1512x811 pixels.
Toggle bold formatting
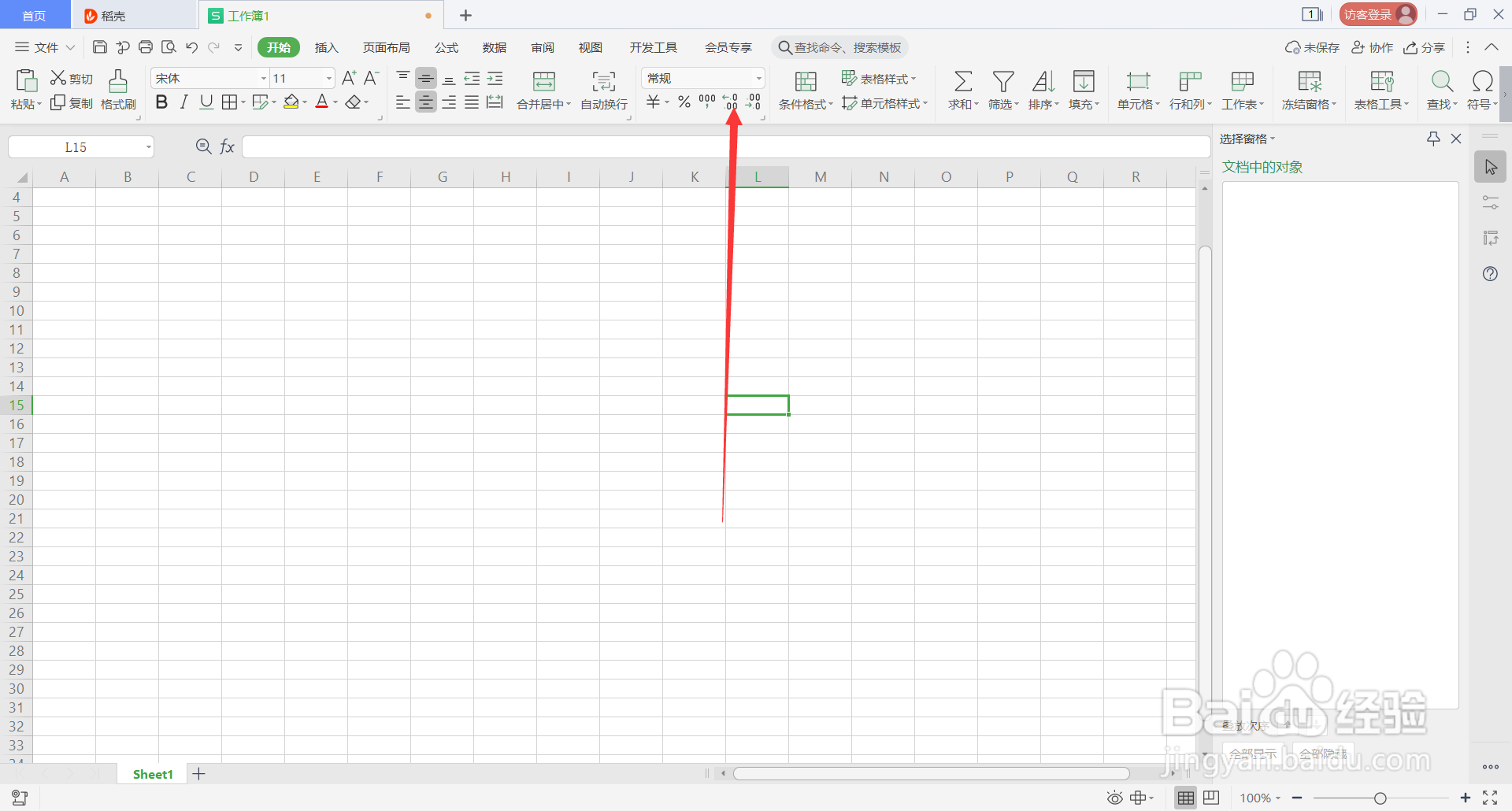click(161, 102)
